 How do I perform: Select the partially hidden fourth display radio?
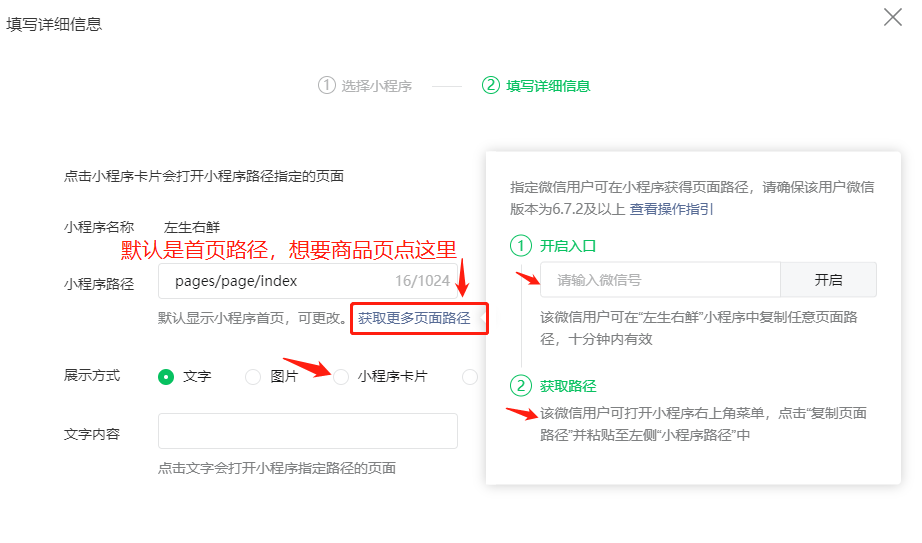pyautogui.click(x=470, y=377)
